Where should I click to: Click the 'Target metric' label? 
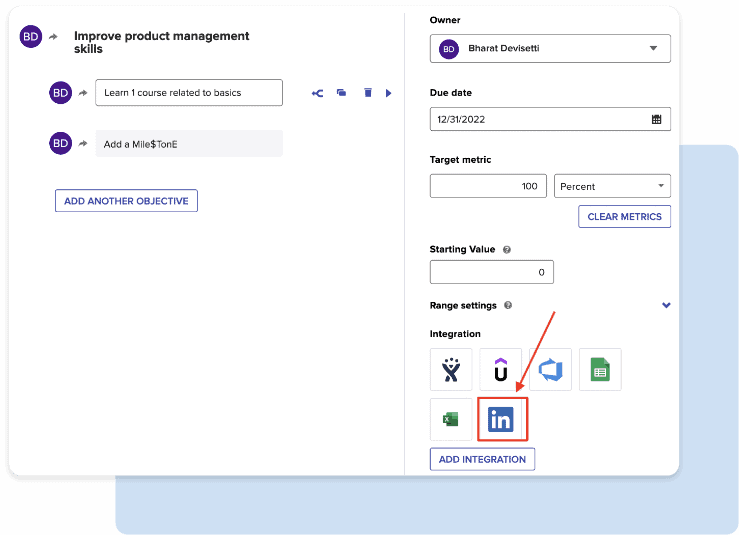(x=460, y=160)
